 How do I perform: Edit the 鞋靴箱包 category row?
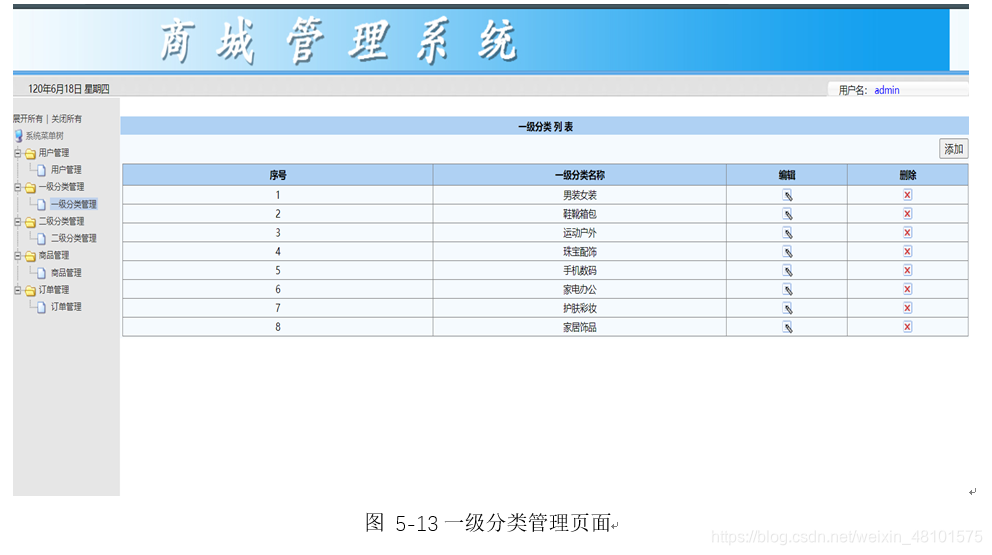(787, 215)
